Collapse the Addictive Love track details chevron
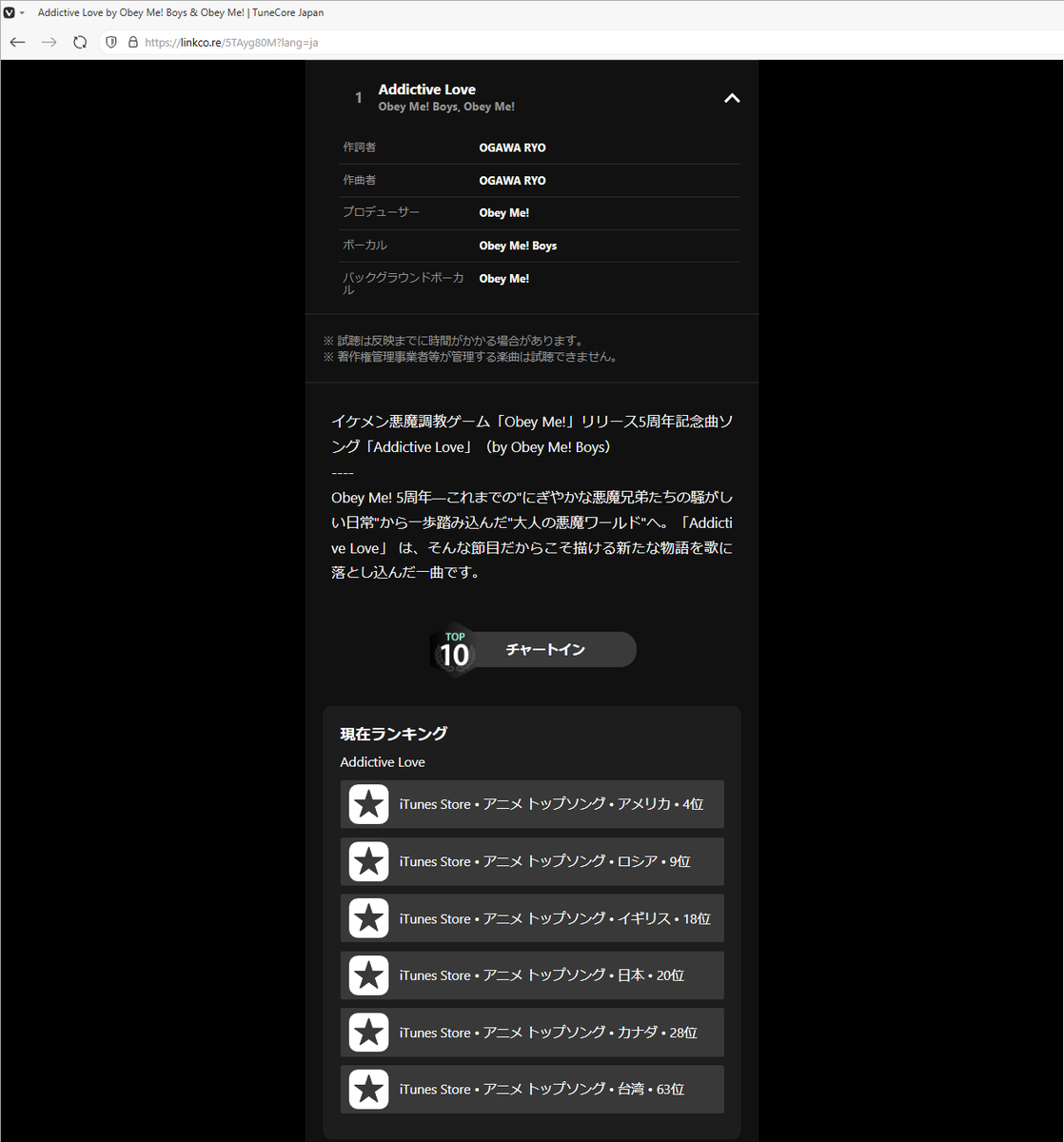This screenshot has height=1142, width=1064. (x=732, y=98)
